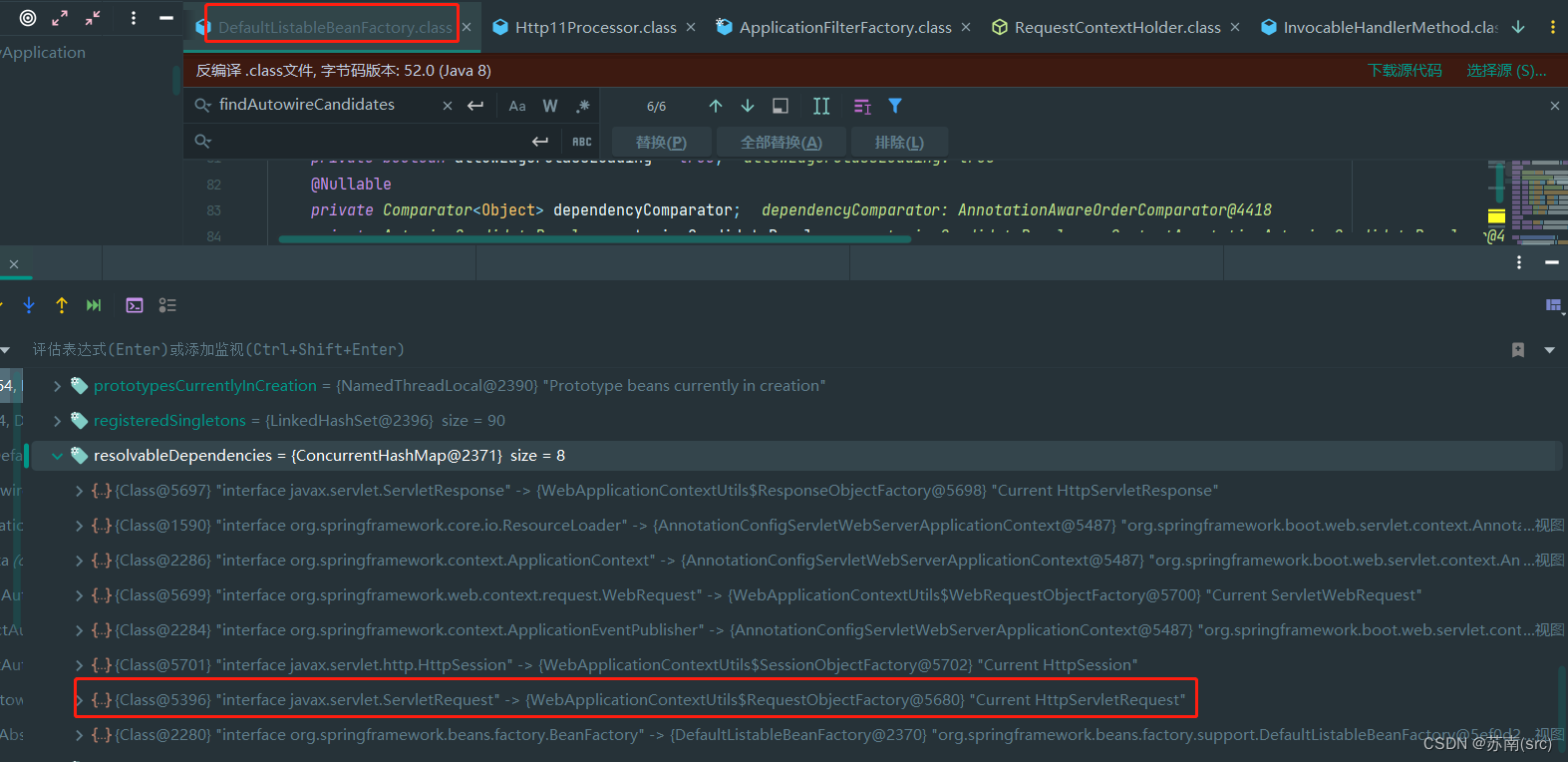The width and height of the screenshot is (1568, 762).
Task: Switch to RequestContextHolder.class tab
Action: [x=1117, y=28]
